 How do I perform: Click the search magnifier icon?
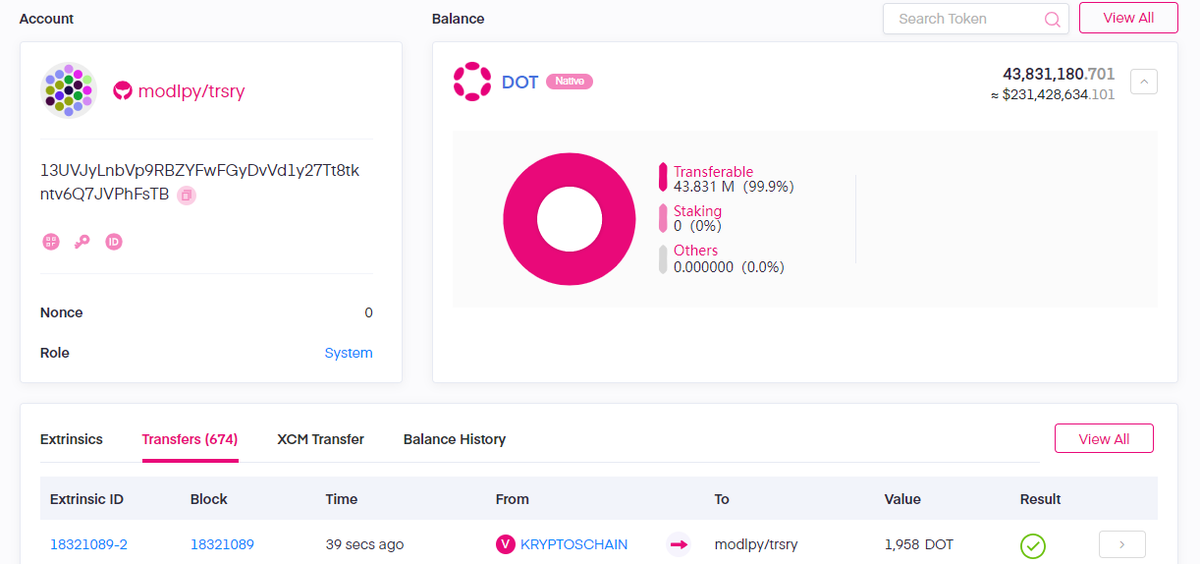pos(1052,19)
